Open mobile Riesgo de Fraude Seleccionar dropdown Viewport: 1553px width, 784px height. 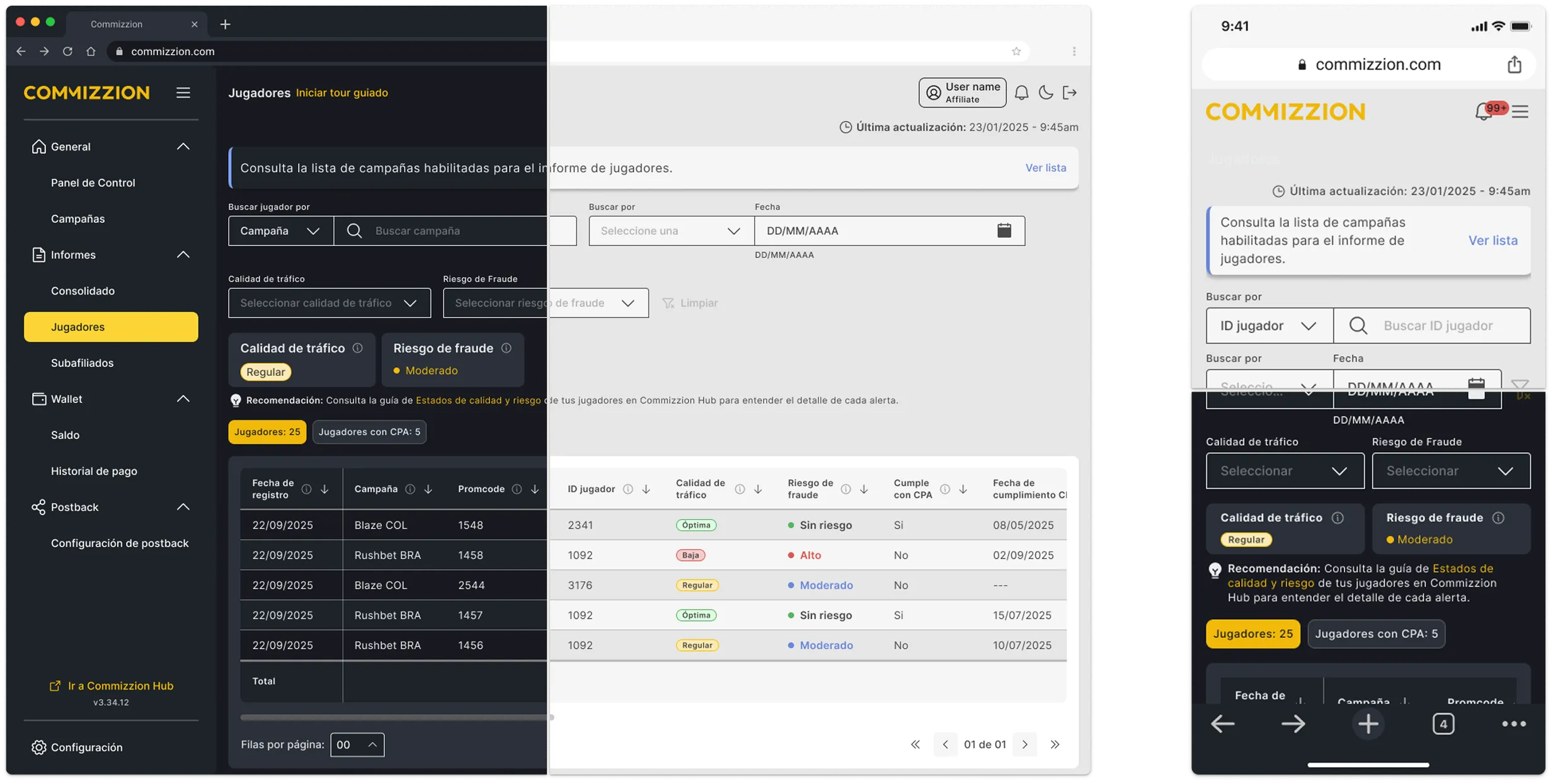1451,471
